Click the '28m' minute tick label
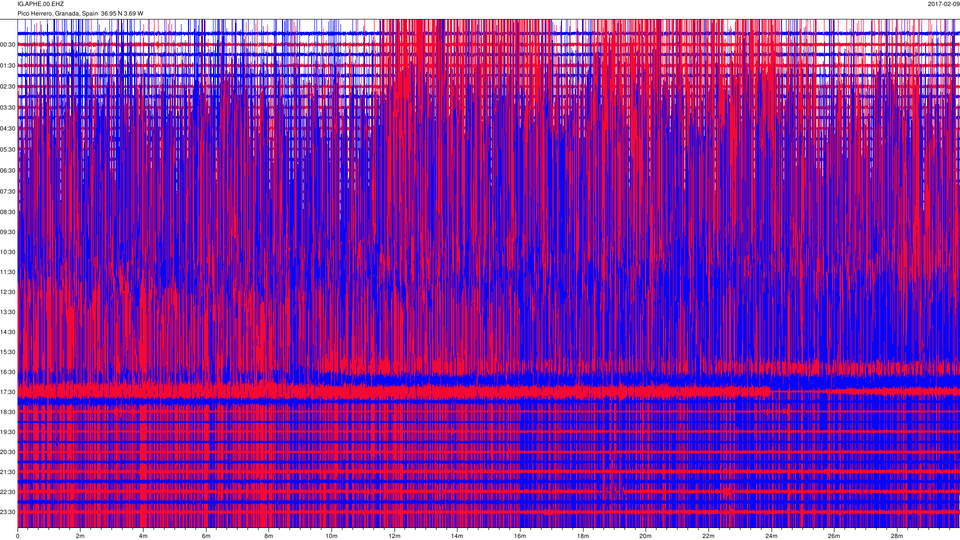This screenshot has height=540, width=960. point(896,536)
